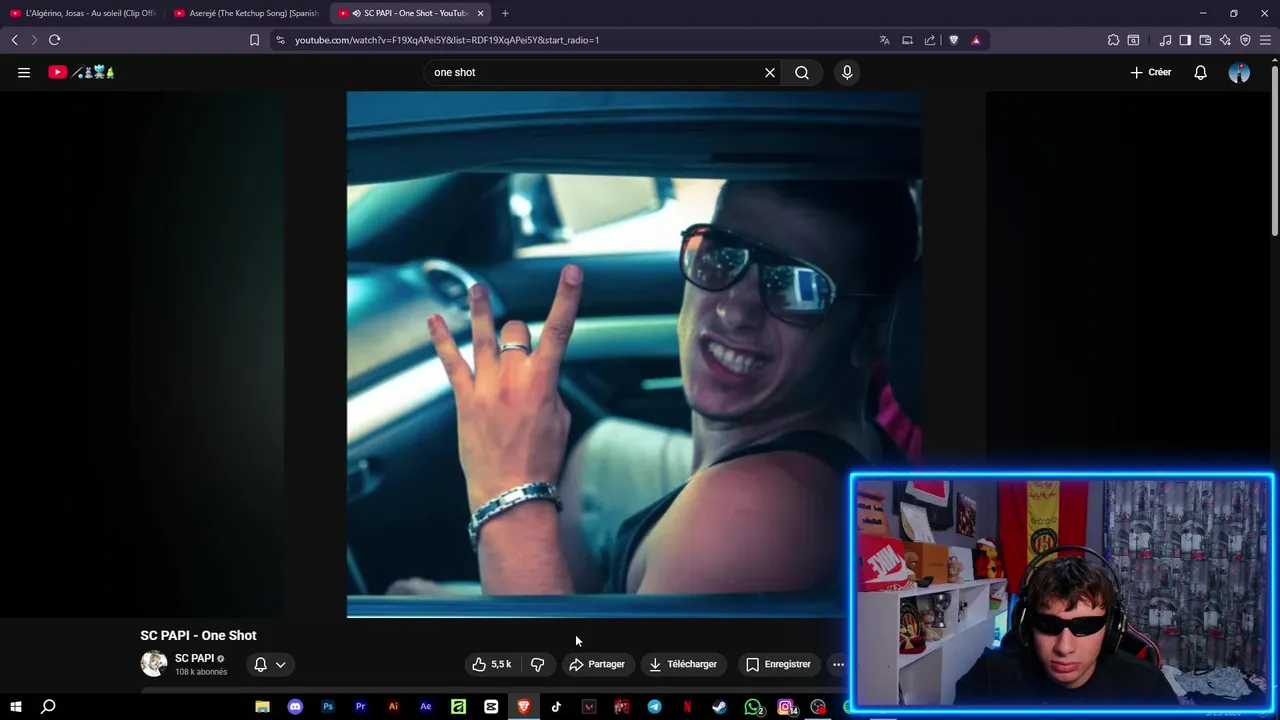
Task: Go forward in browser history
Action: (x=34, y=40)
